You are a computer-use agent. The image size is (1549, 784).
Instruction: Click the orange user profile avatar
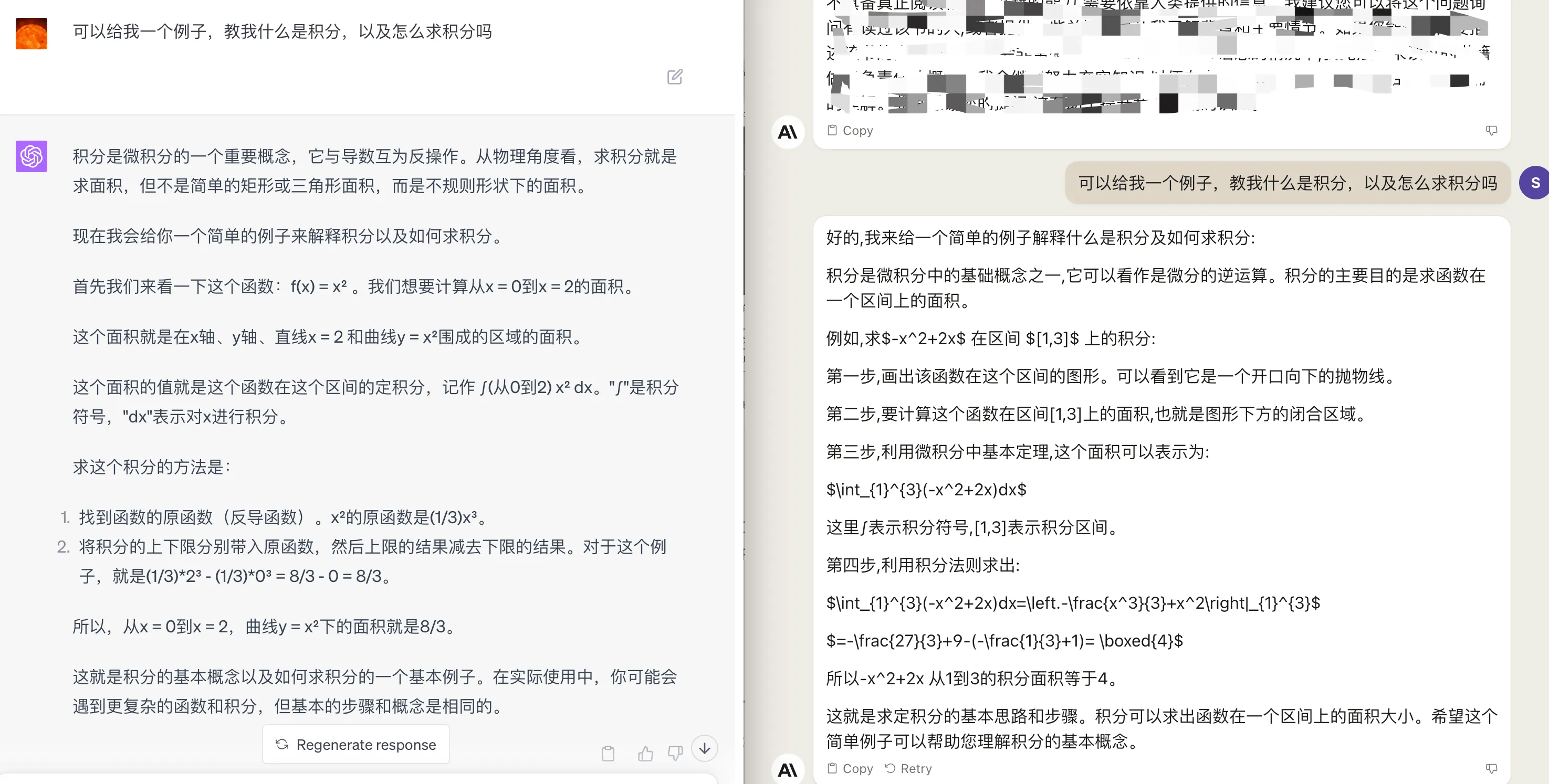click(32, 33)
